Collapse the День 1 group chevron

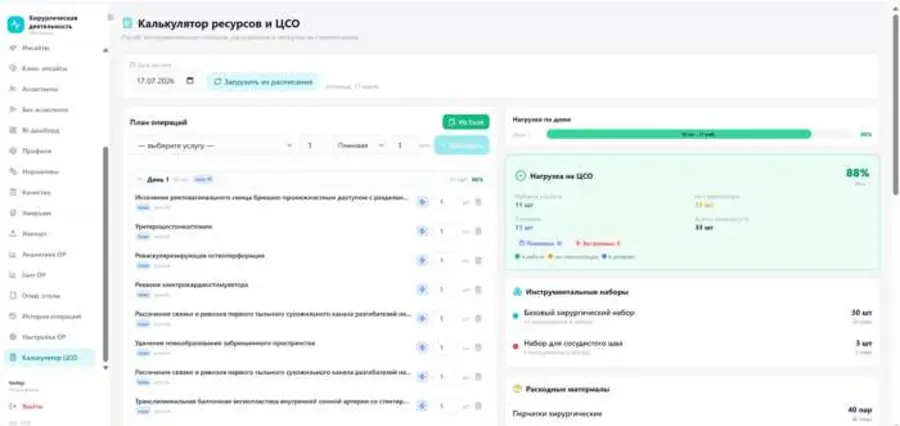pyautogui.click(x=139, y=180)
